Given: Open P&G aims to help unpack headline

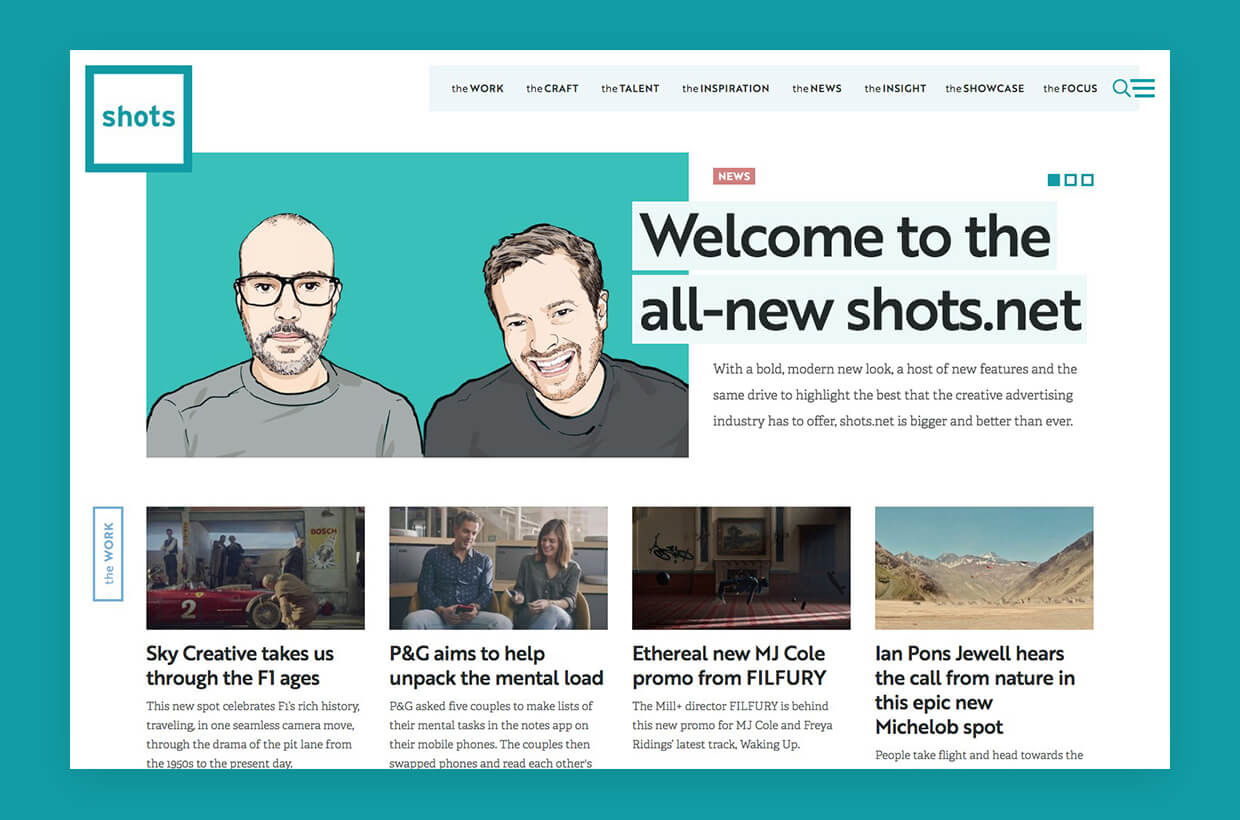Looking at the screenshot, I should [x=496, y=666].
